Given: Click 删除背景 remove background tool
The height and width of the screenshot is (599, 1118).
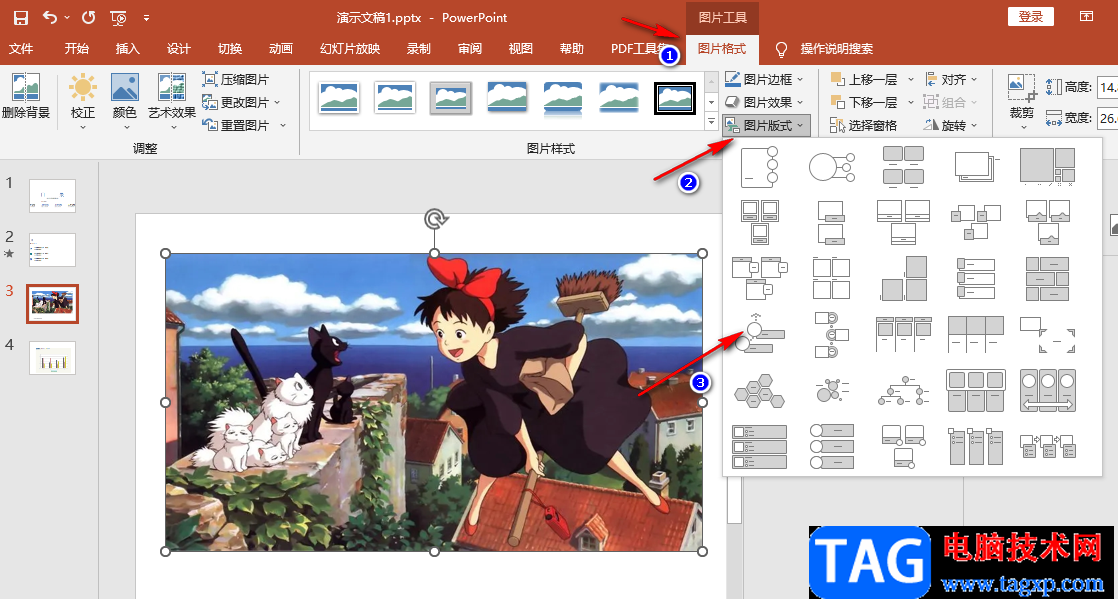Looking at the screenshot, I should coord(26,96).
